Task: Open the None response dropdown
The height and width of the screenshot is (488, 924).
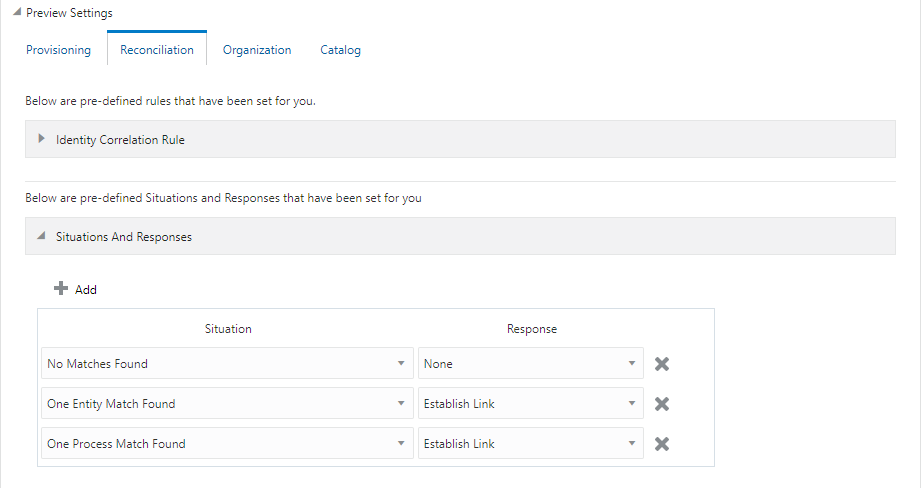Action: 632,364
